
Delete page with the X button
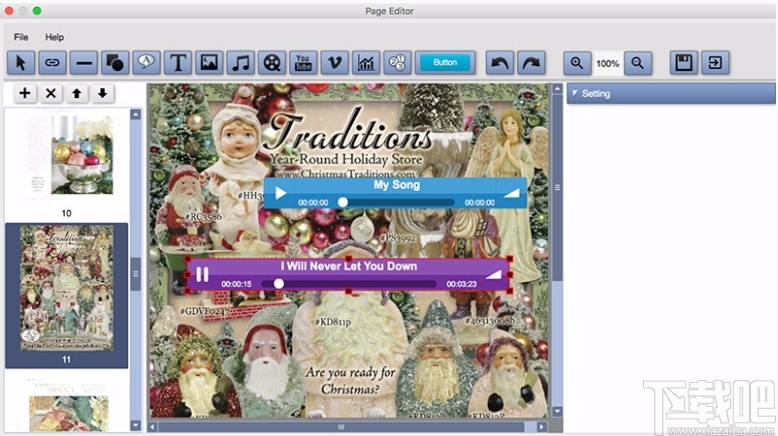(51, 93)
